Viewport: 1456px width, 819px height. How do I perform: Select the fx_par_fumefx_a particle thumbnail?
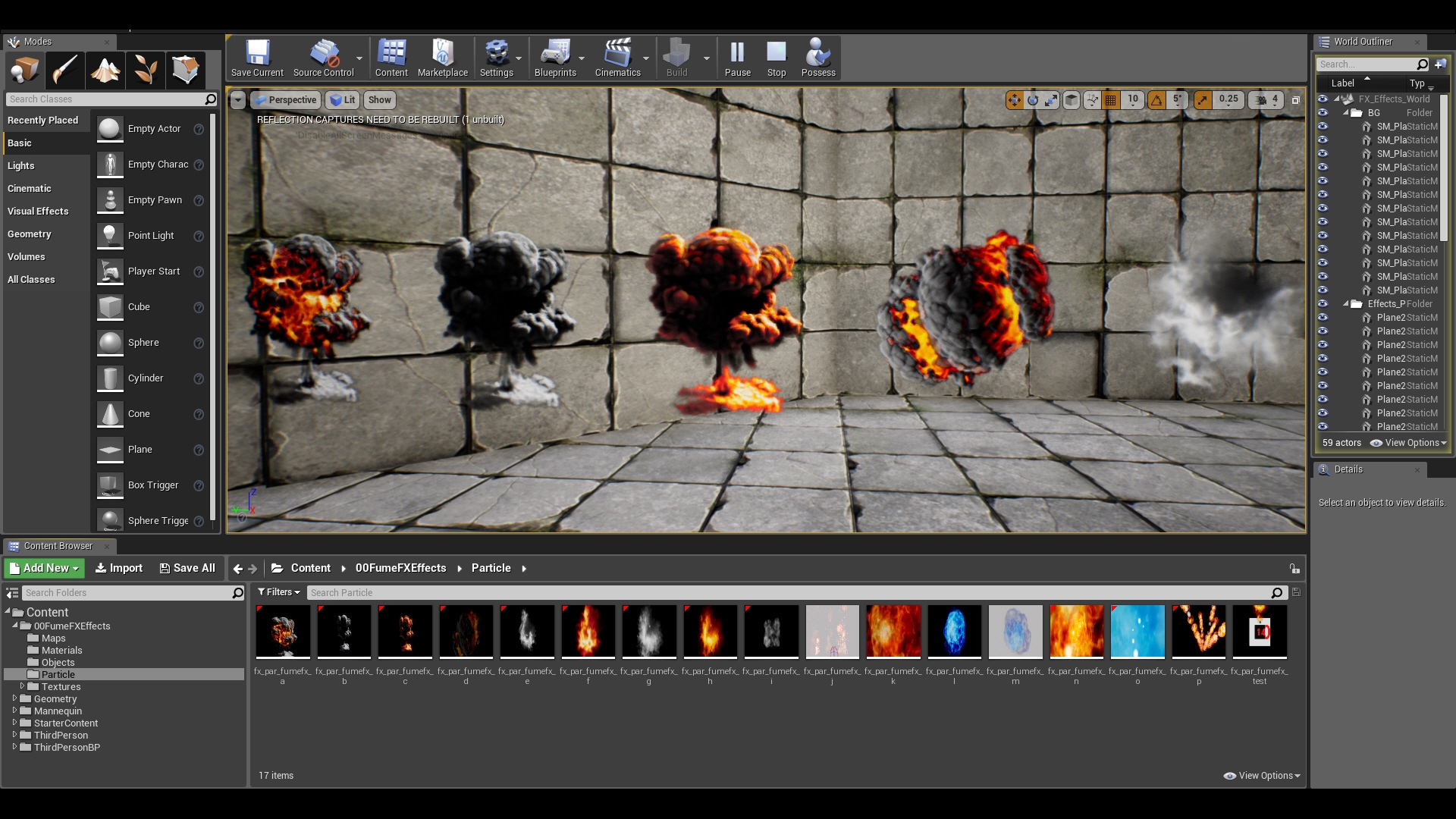[x=282, y=632]
